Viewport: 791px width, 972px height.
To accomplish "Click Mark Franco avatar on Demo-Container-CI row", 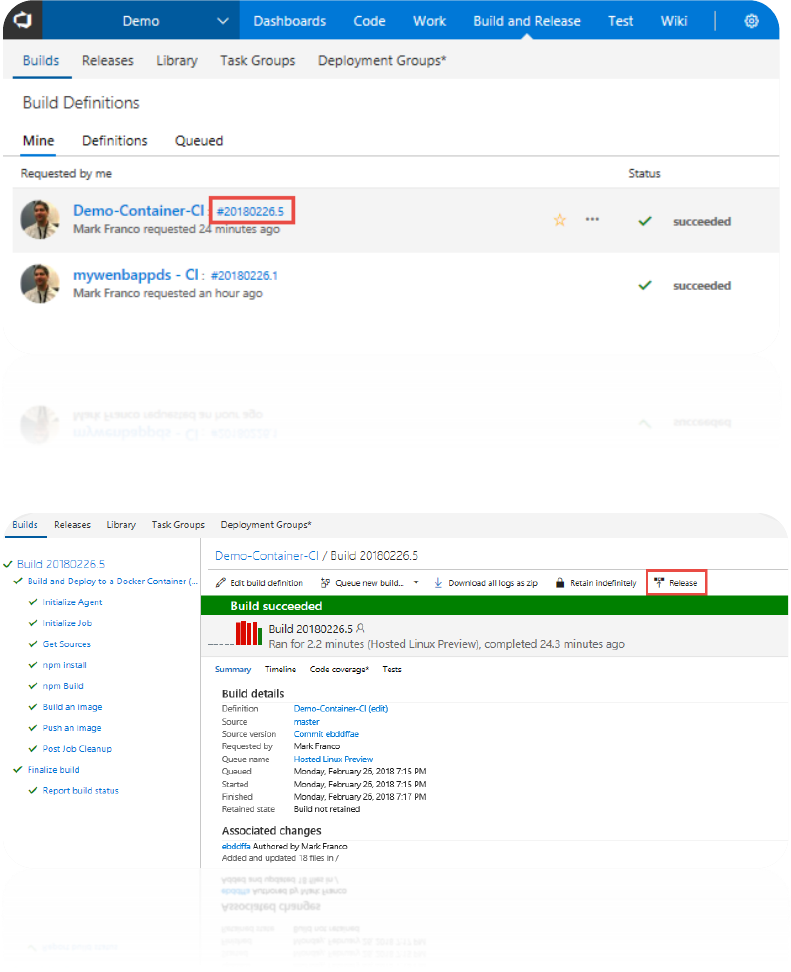I will coord(40,219).
